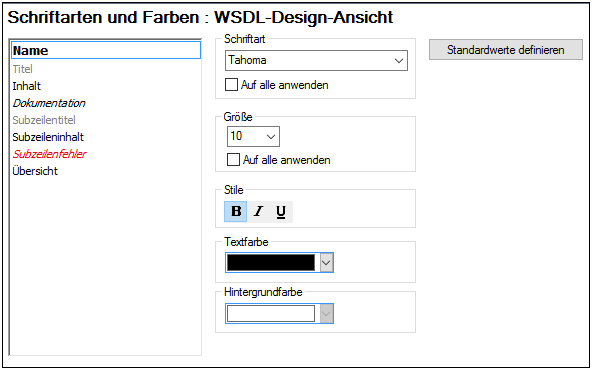Toggle the Underline style button
592x370 pixels.
281,211
